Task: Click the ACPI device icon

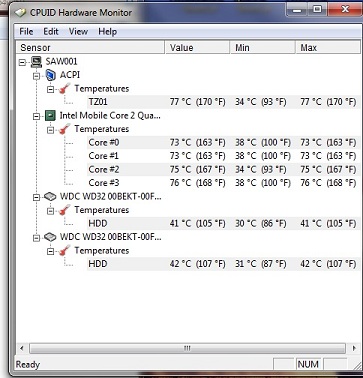Action: tap(50, 75)
